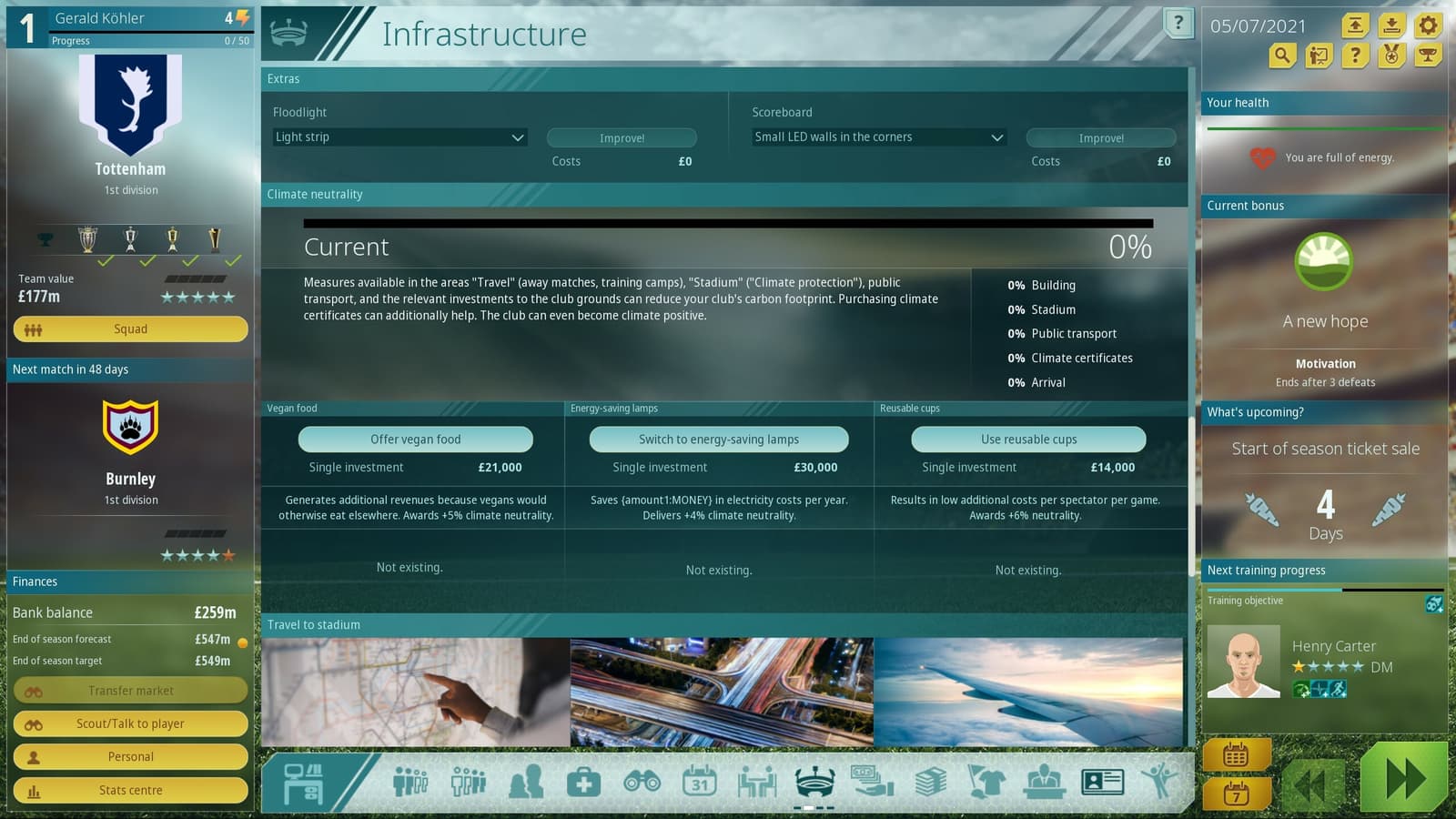
Task: Open help via the Infrastructure question mark
Action: (x=1178, y=24)
